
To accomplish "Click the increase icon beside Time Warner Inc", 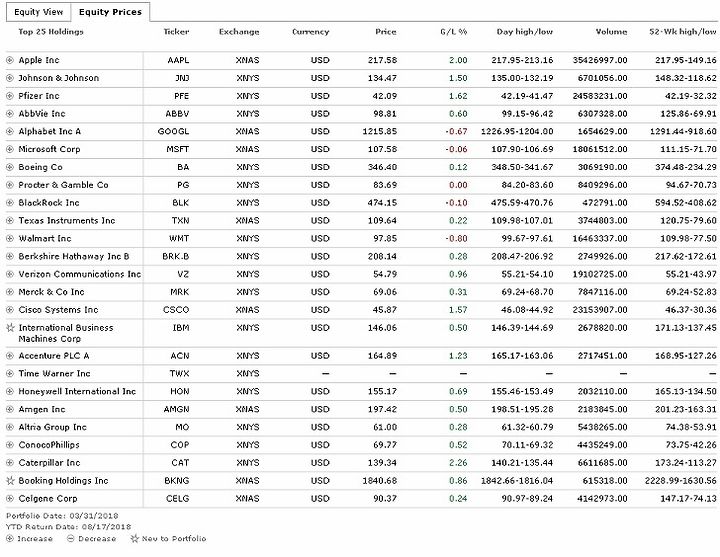I will [x=10, y=373].
